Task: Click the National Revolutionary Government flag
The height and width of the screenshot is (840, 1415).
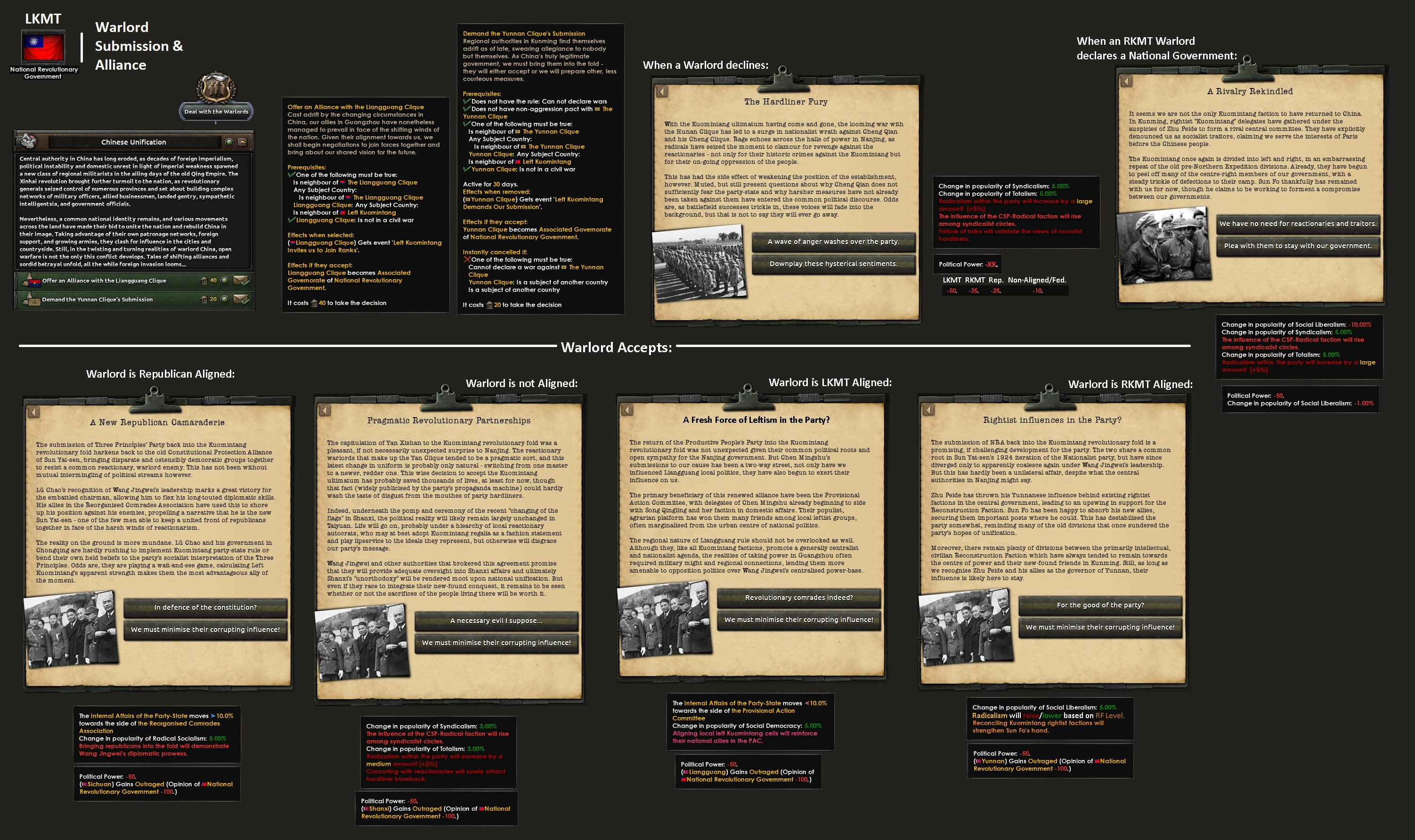Action: (x=43, y=48)
